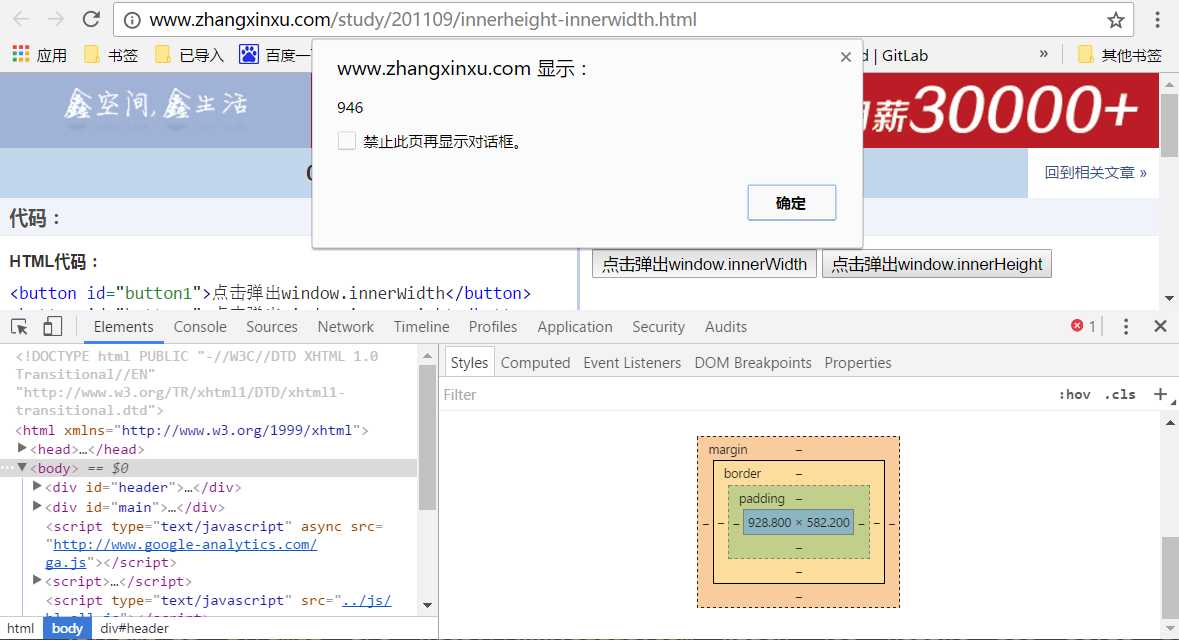Click the 928.800 × 582.200 content box
This screenshot has width=1179, height=640.
coord(799,522)
